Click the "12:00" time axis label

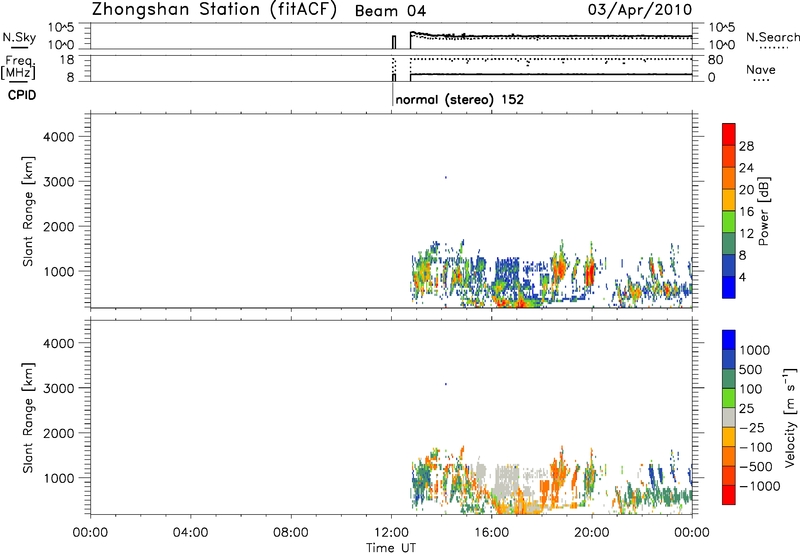(x=391, y=533)
